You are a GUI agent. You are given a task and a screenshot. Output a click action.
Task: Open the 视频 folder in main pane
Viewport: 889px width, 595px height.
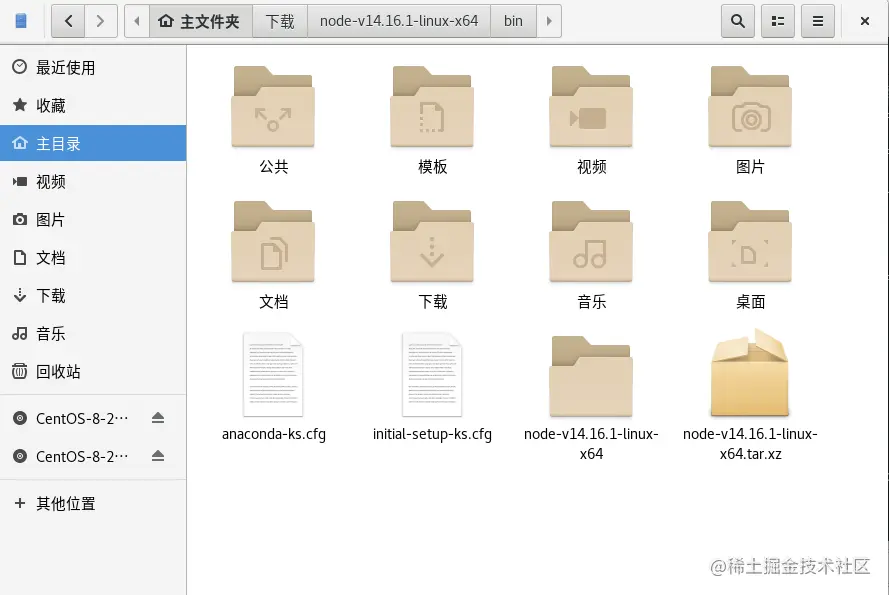point(590,107)
